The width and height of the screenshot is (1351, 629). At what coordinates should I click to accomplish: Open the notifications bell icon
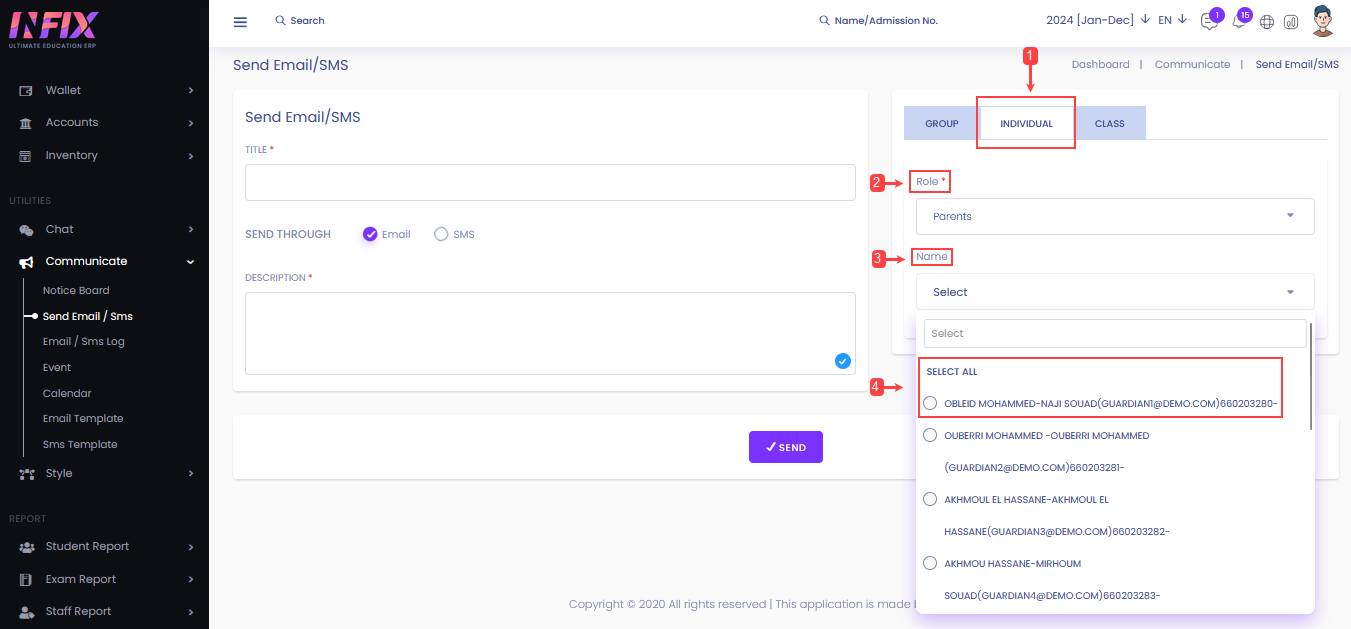tap(1238, 22)
